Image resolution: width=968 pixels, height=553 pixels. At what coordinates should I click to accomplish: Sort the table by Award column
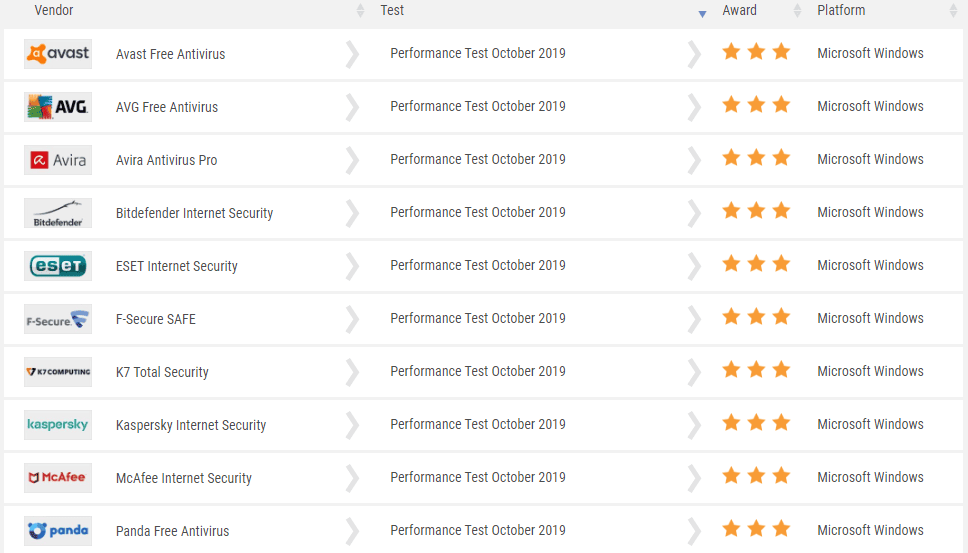click(797, 10)
